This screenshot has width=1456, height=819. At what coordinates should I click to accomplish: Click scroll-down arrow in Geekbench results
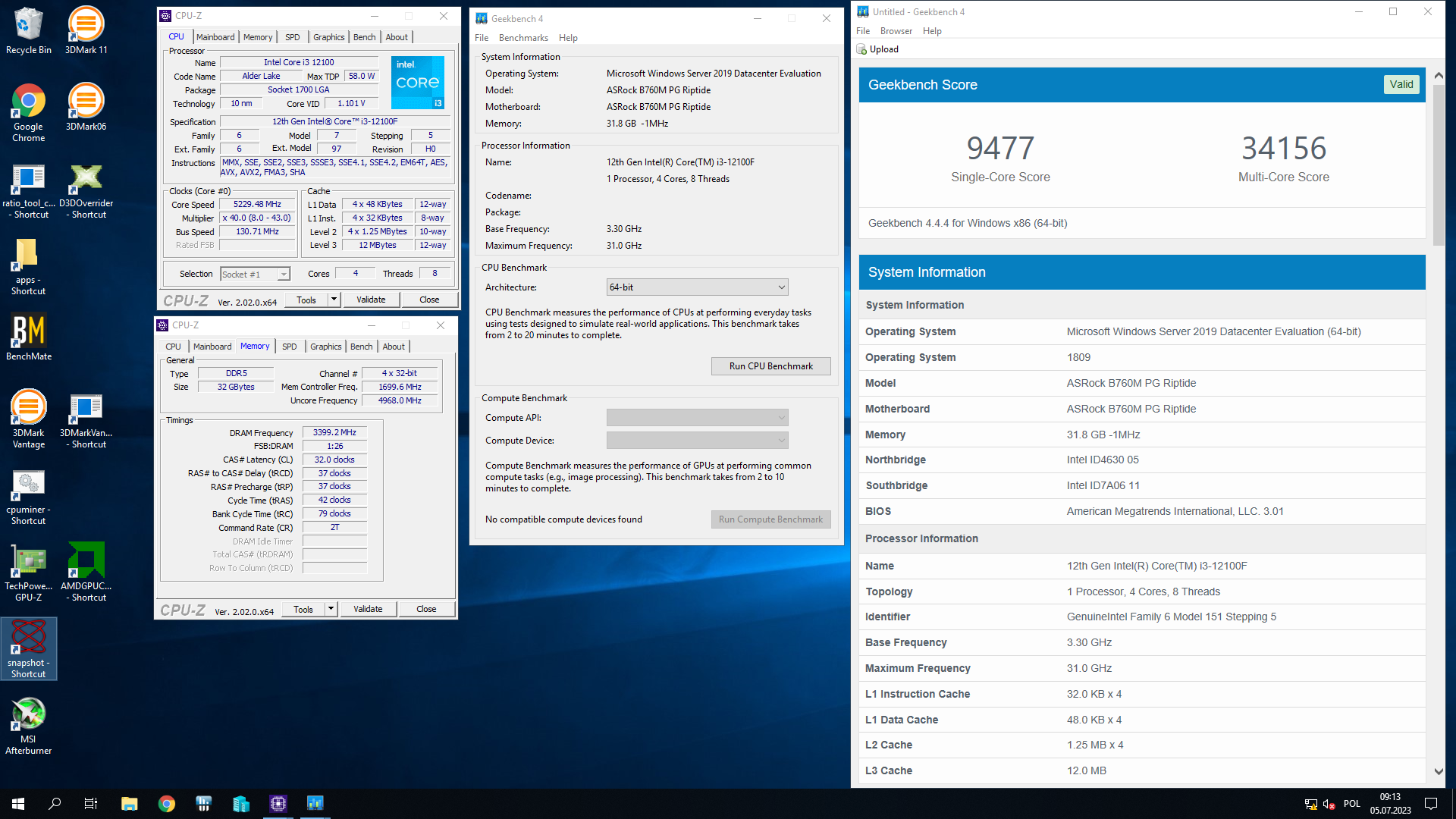click(x=1439, y=771)
